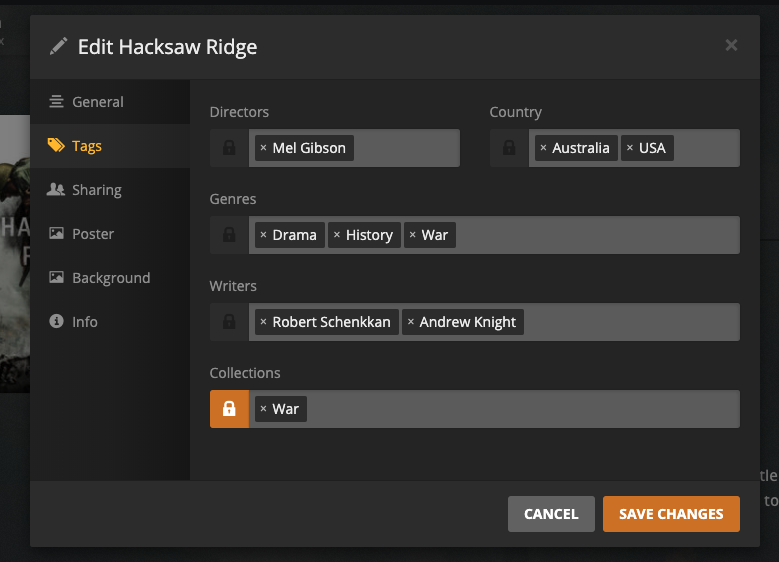This screenshot has height=562, width=779.
Task: Click inside the Directors input field
Action: (x=354, y=148)
